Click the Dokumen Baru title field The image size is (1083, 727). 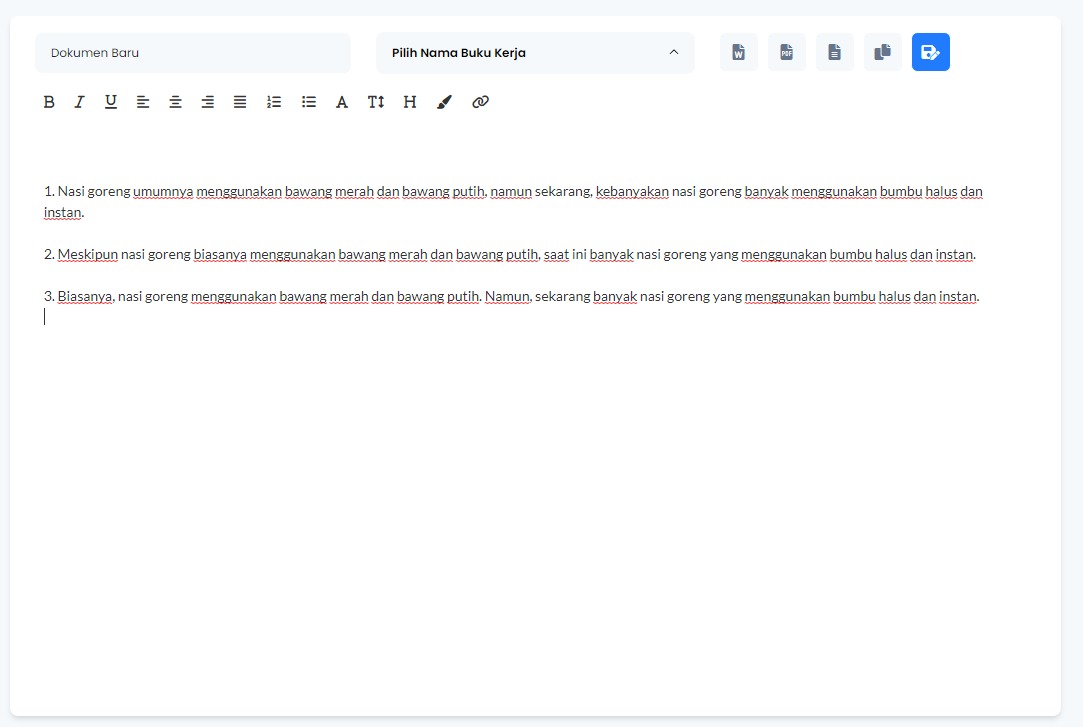coord(193,53)
